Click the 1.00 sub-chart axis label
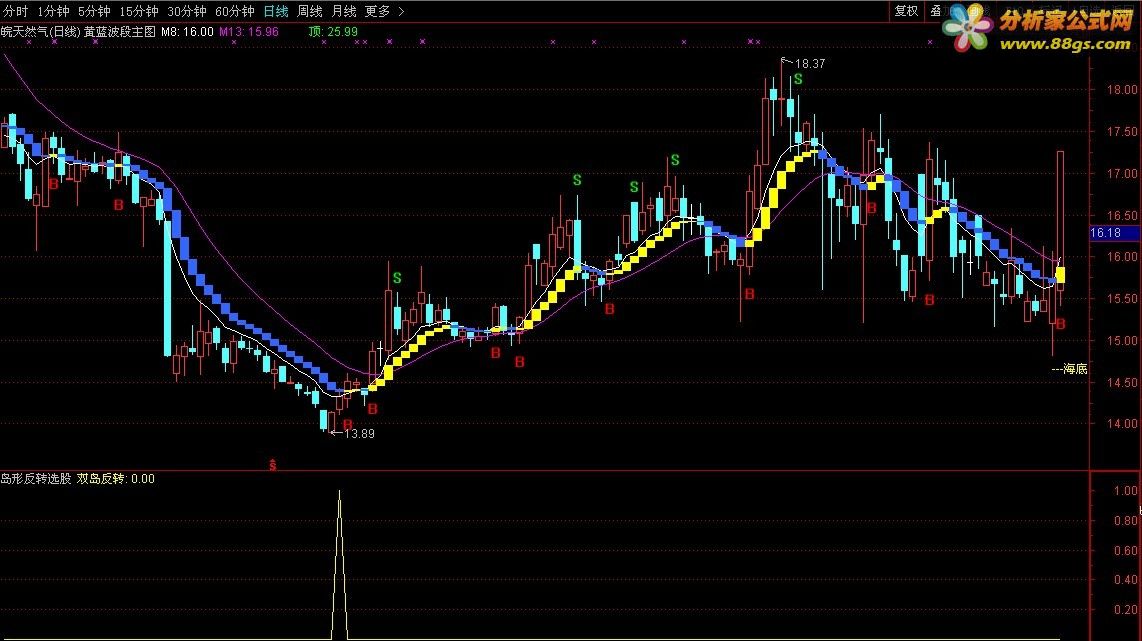The image size is (1142, 641). coord(1126,490)
